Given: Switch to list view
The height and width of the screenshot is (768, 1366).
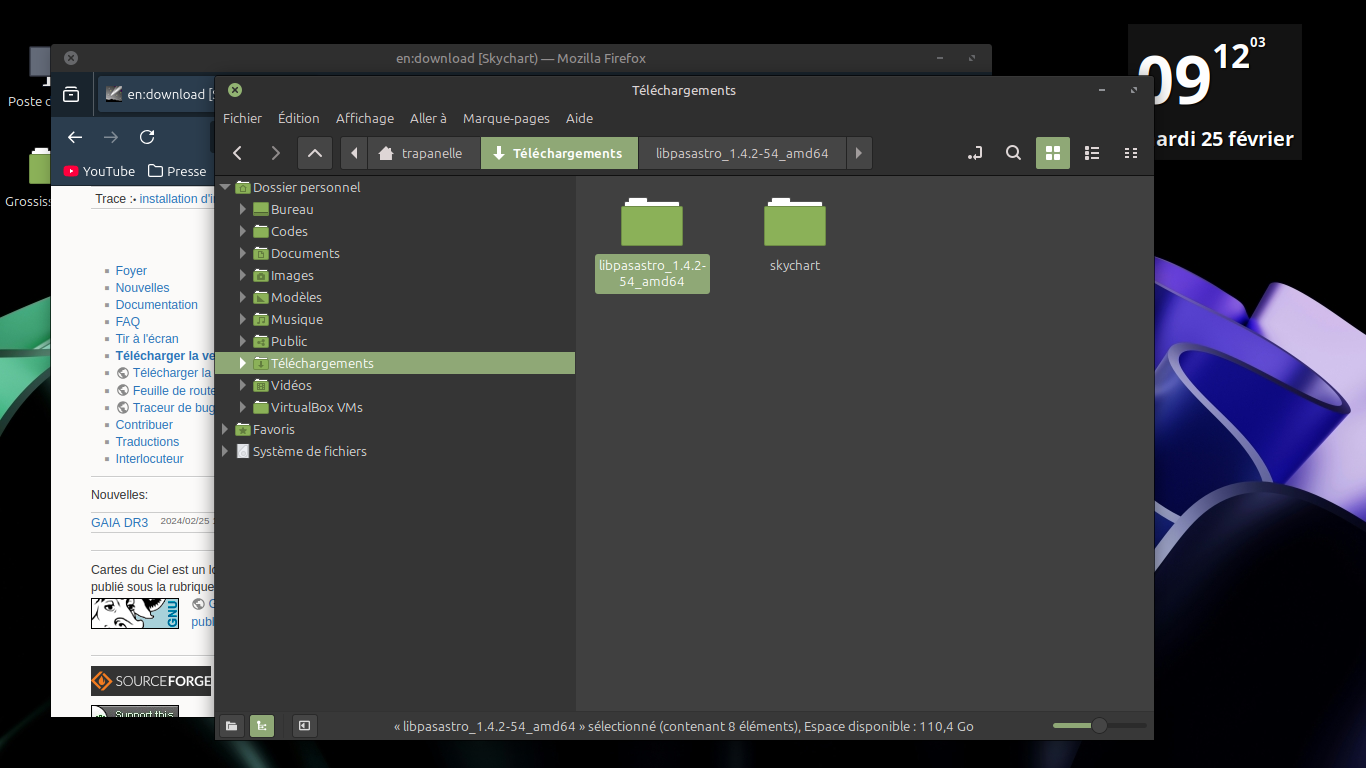Looking at the screenshot, I should [1092, 153].
